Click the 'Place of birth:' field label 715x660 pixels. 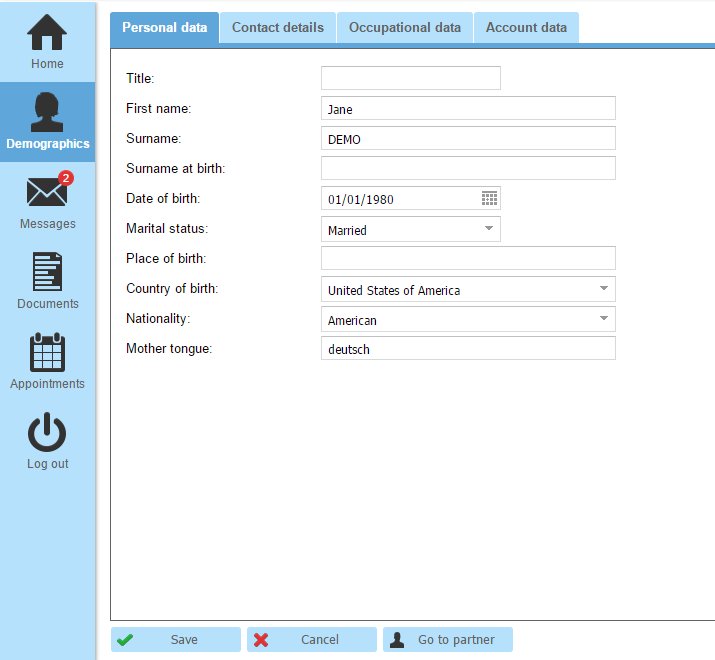166,258
